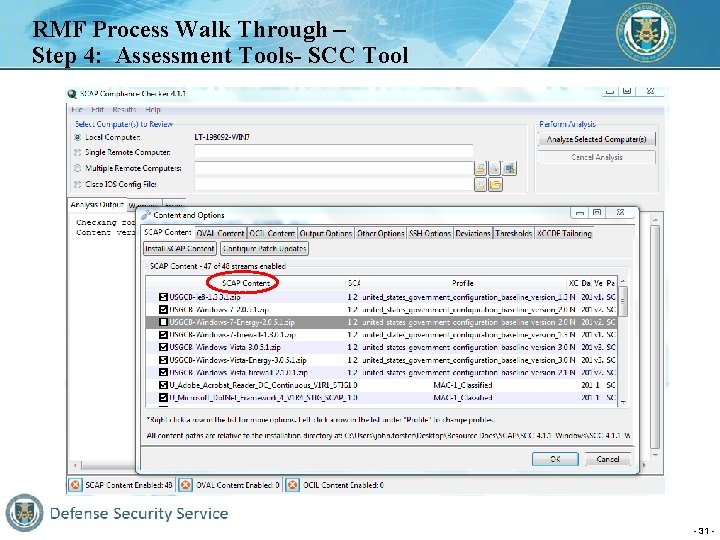Select the Analysis Output tab

pyautogui.click(x=97, y=205)
